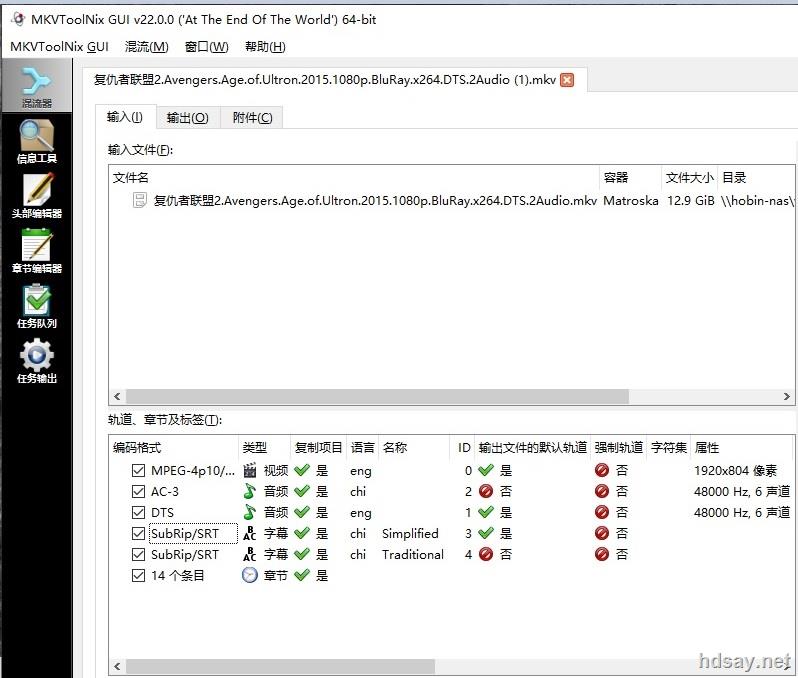Uncheck the AC-3 audio track checkbox

pyautogui.click(x=138, y=491)
